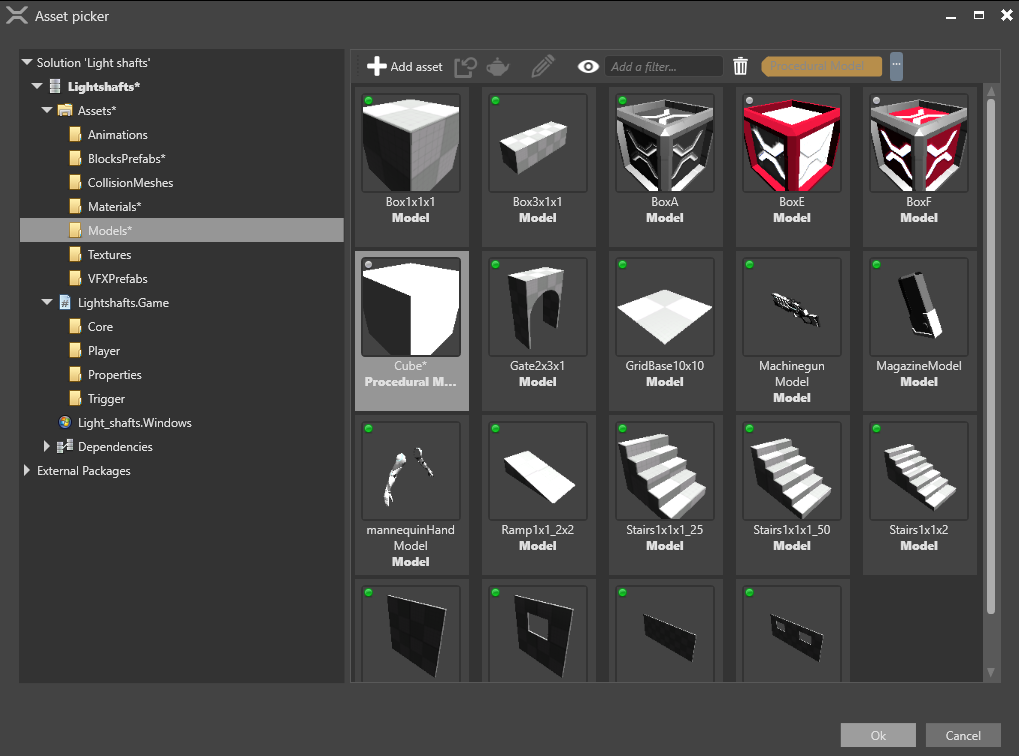
Task: Click the pencil edit asset icon
Action: click(542, 67)
